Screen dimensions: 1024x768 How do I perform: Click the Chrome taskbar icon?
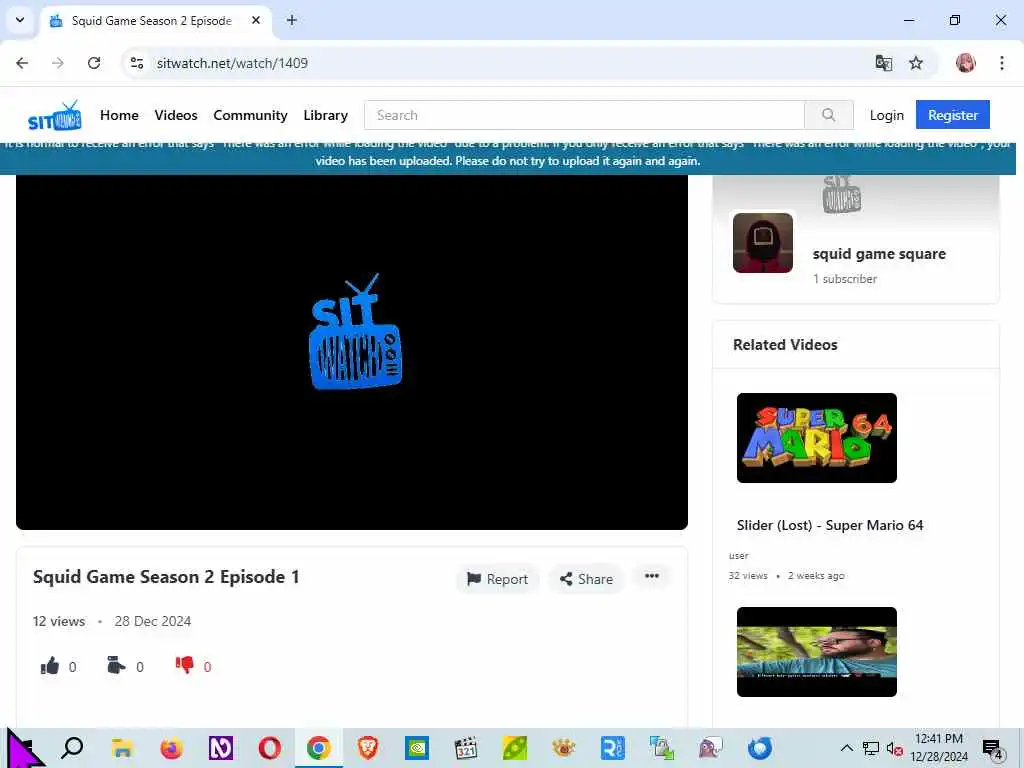coord(319,748)
